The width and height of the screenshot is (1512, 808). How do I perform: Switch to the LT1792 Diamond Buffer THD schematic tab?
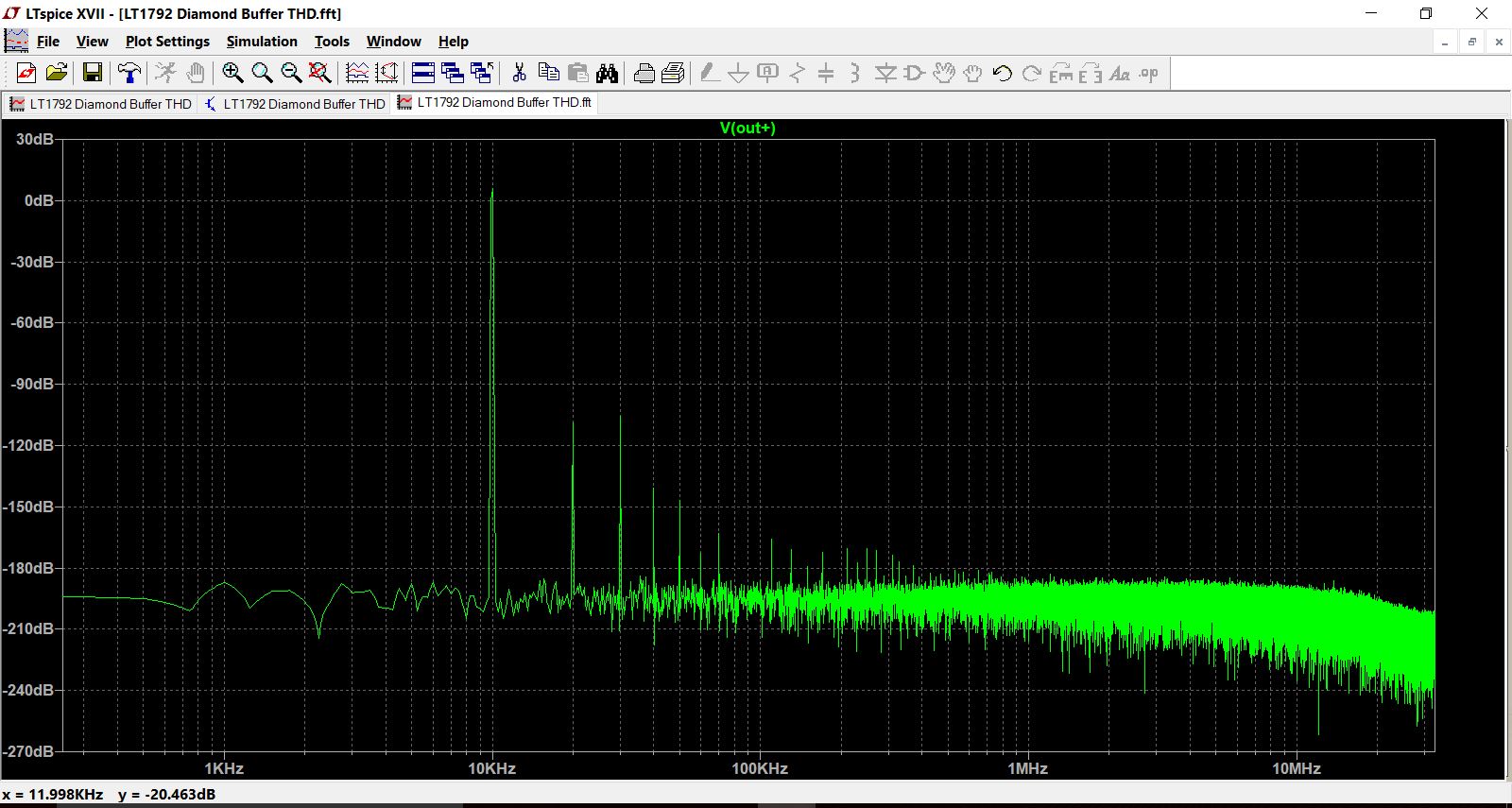(295, 104)
